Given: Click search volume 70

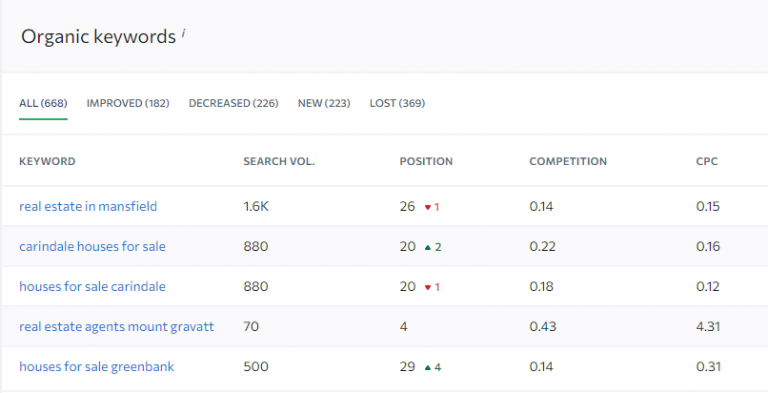Looking at the screenshot, I should point(251,327).
